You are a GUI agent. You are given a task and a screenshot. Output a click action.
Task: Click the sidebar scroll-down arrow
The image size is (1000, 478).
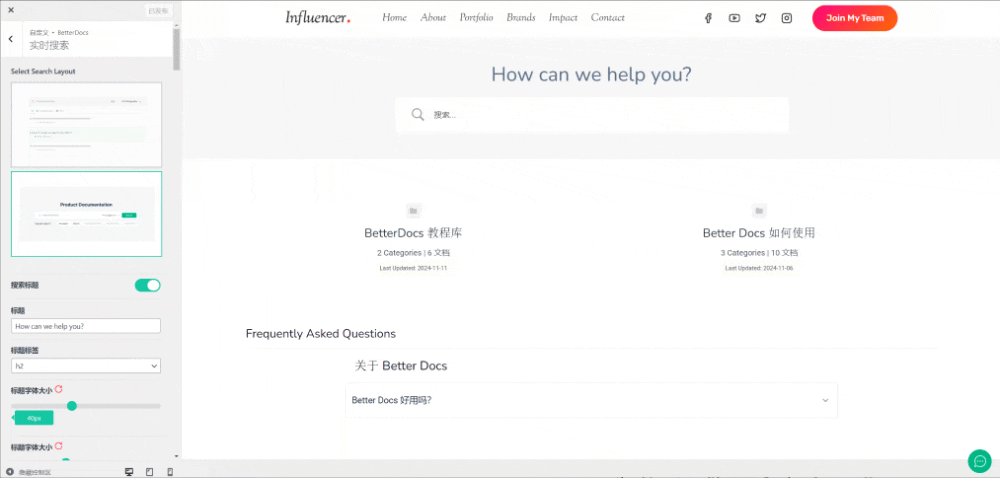pyautogui.click(x=177, y=456)
